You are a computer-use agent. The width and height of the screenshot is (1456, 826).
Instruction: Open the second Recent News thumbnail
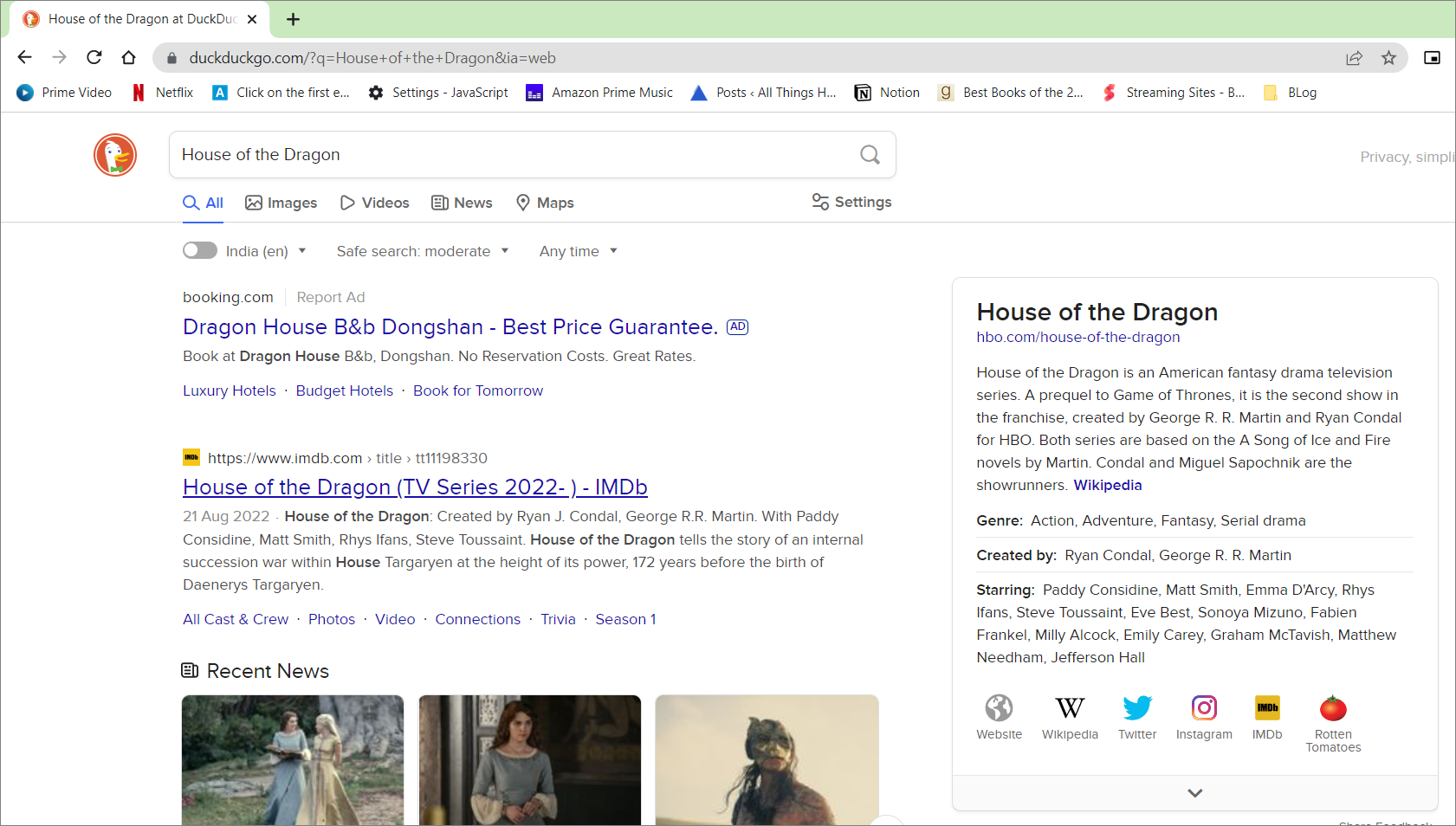[x=530, y=760]
